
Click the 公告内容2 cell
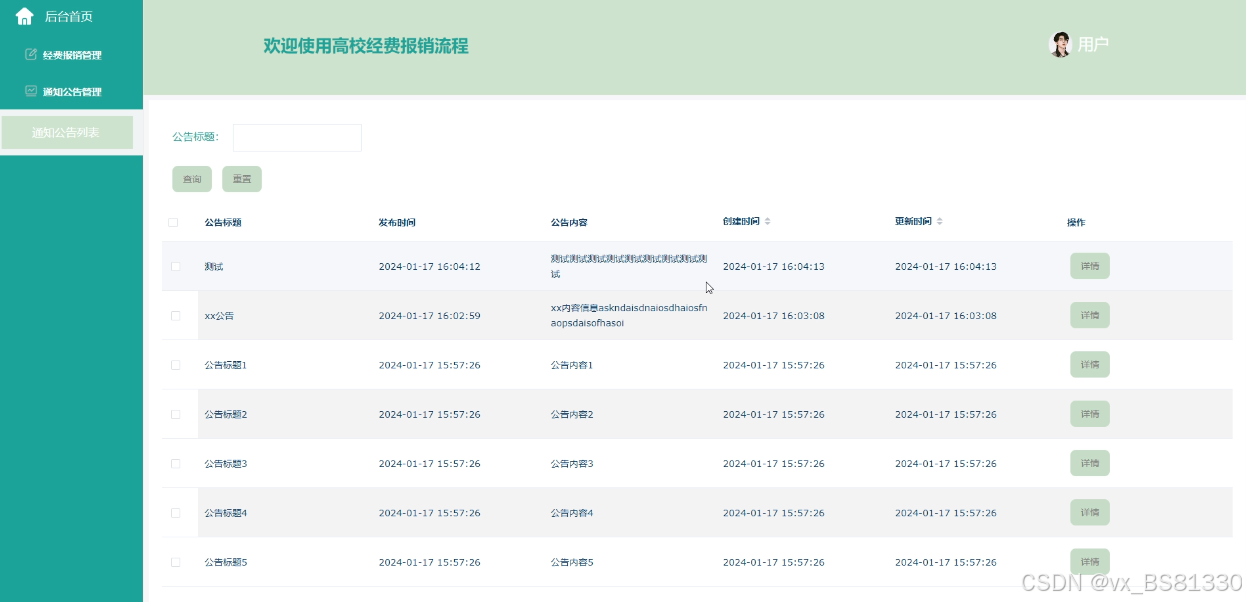[572, 415]
